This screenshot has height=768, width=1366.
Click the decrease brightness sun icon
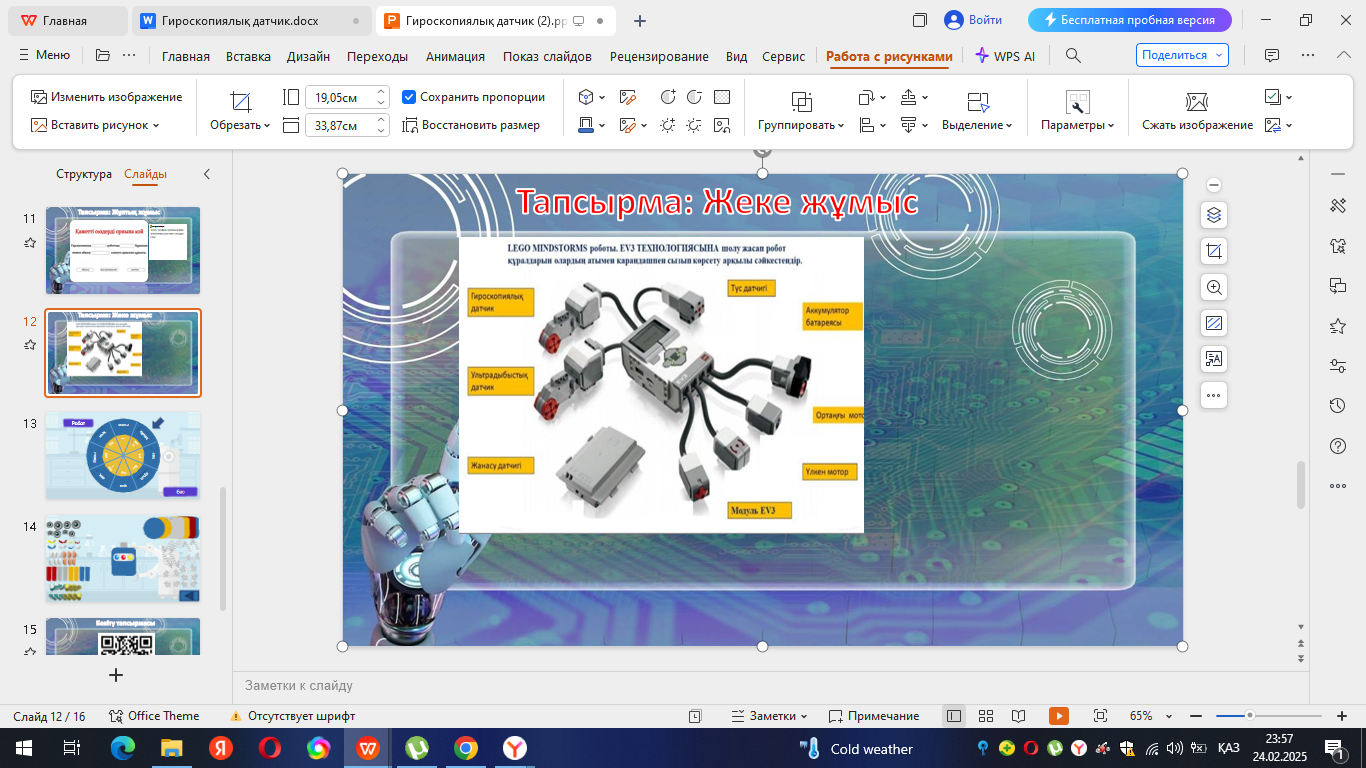(695, 125)
